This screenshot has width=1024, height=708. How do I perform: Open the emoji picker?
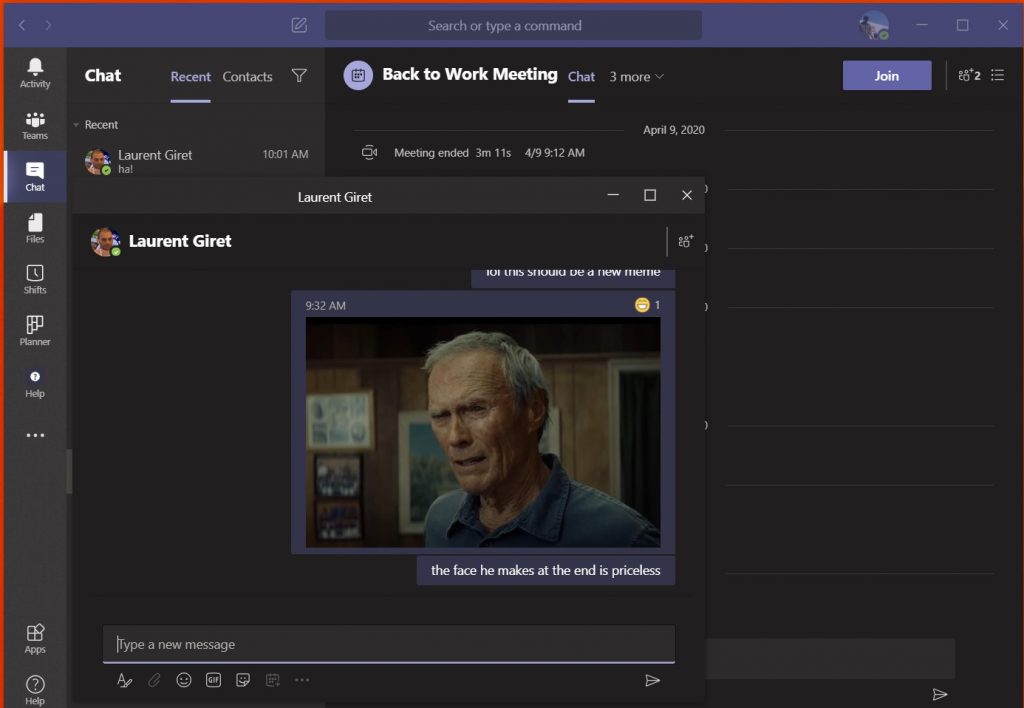pyautogui.click(x=184, y=681)
